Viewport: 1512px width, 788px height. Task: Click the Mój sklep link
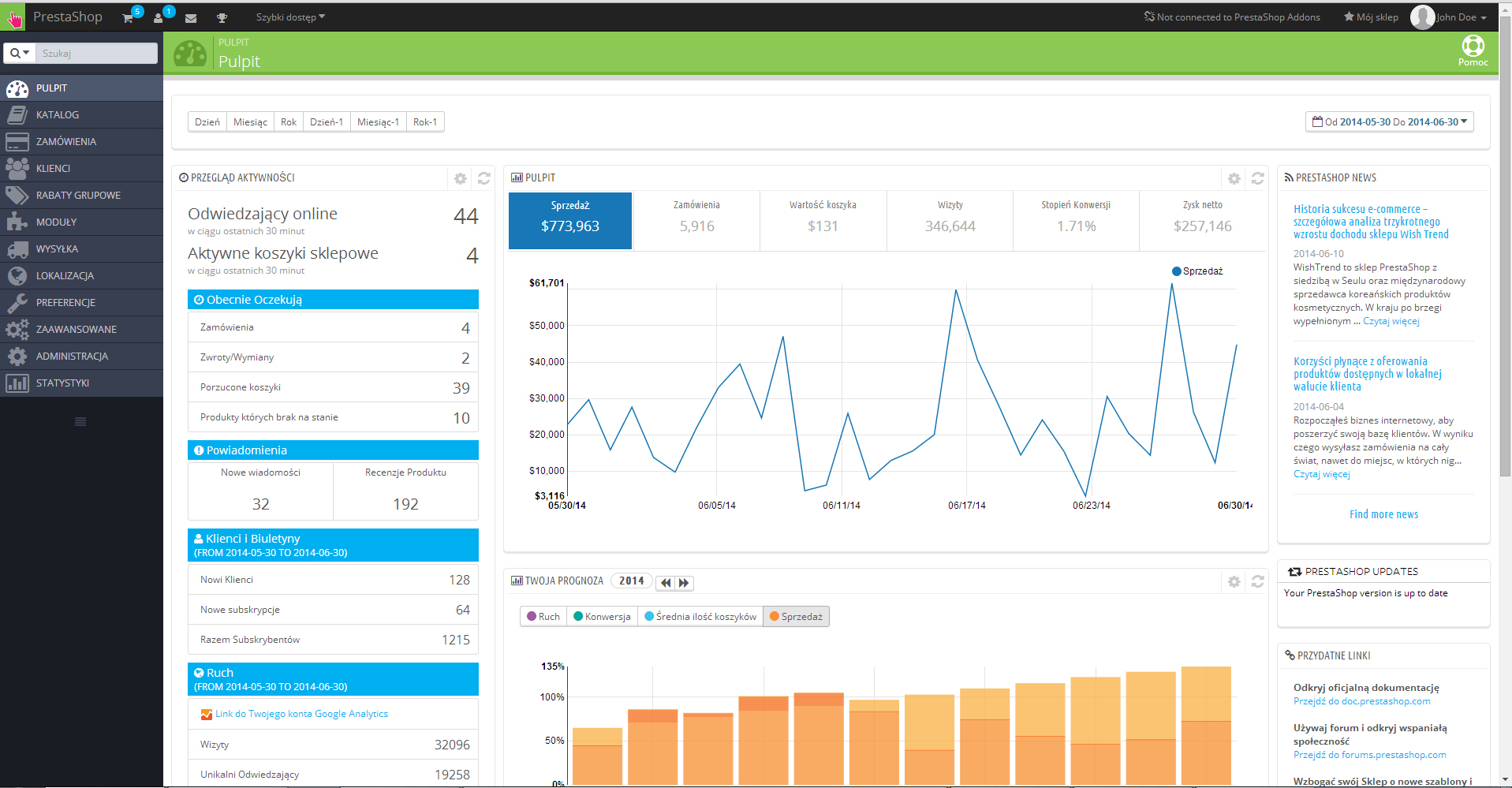[1371, 17]
